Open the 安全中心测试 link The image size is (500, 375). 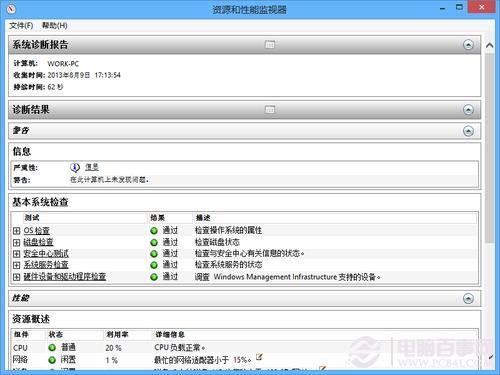coord(46,254)
